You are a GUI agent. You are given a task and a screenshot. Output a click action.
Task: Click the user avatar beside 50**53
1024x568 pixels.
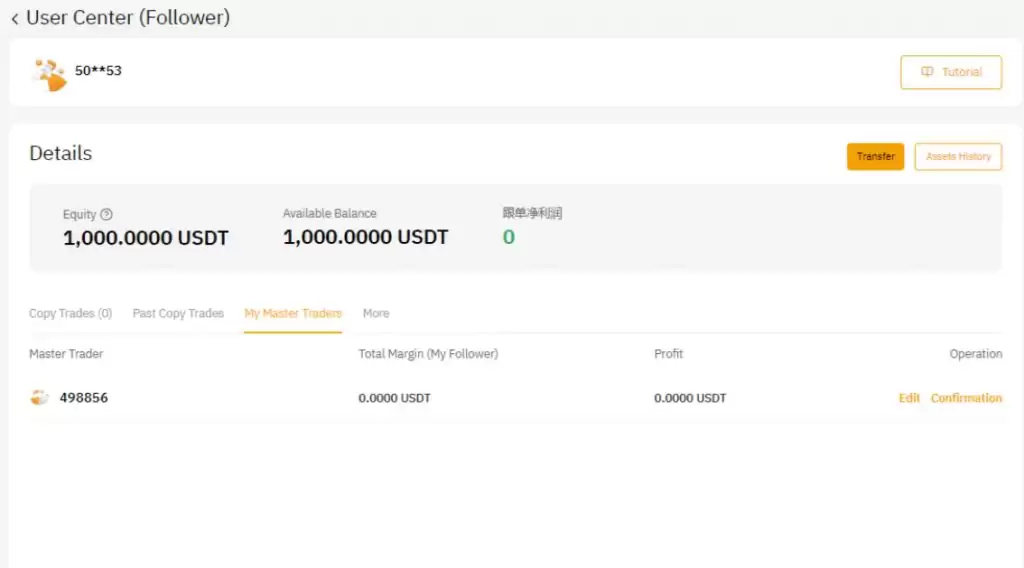tap(48, 74)
